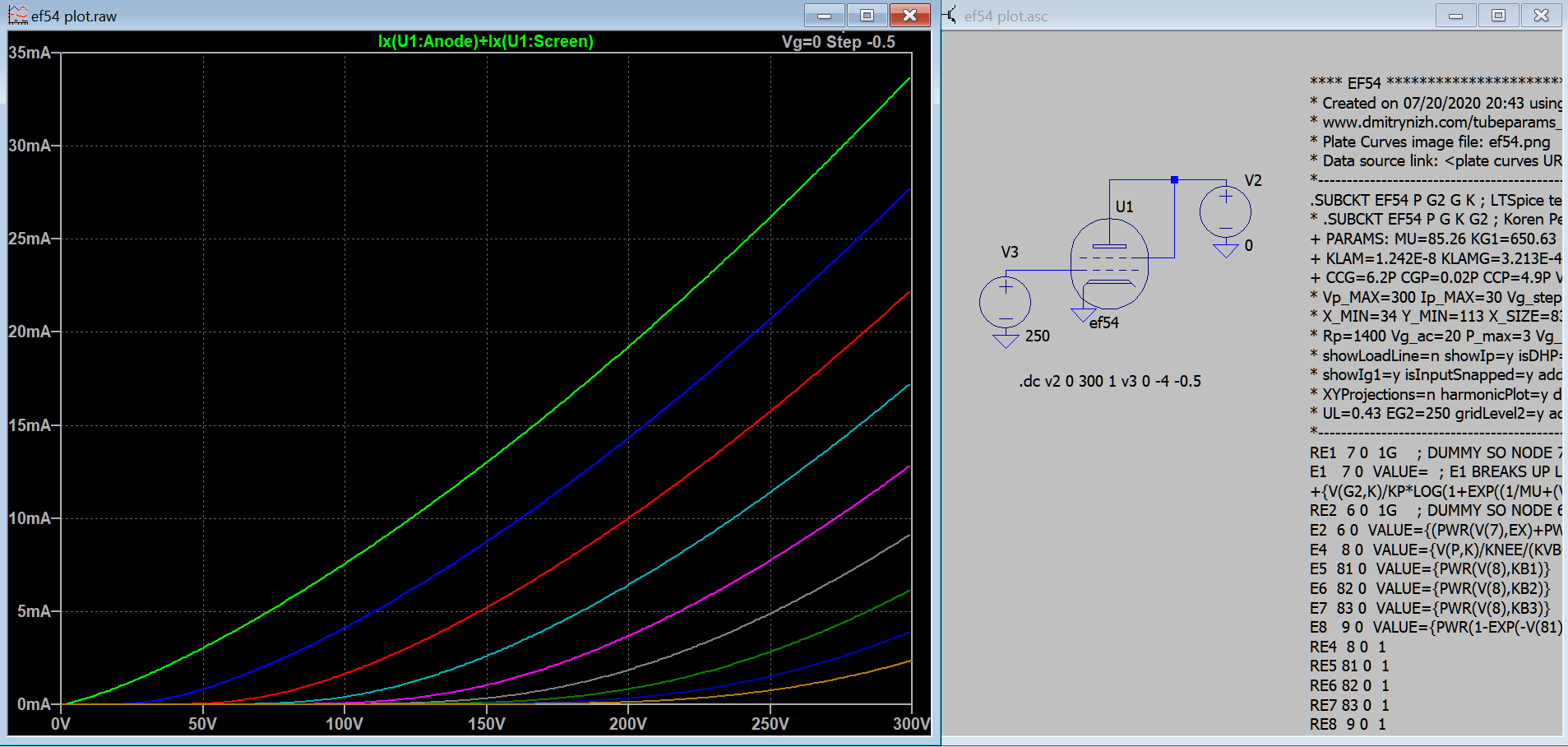Click the '.SUBCKT EF54 P G2 G K' line
Image resolution: width=1568 pixels, height=747 pixels.
click(1436, 200)
